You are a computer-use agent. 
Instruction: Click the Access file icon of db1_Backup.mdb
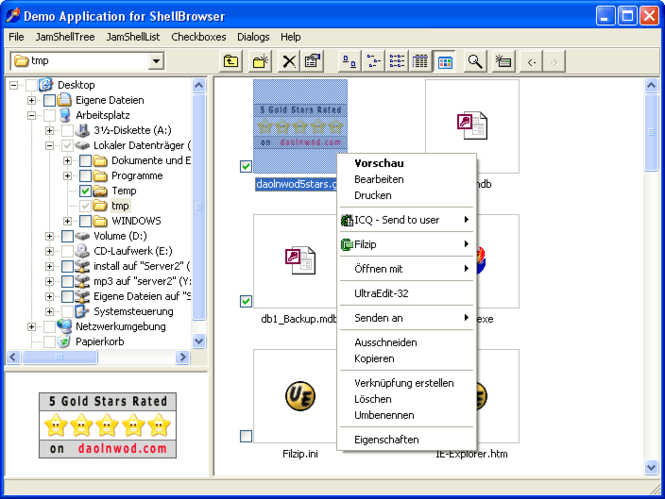(300, 260)
